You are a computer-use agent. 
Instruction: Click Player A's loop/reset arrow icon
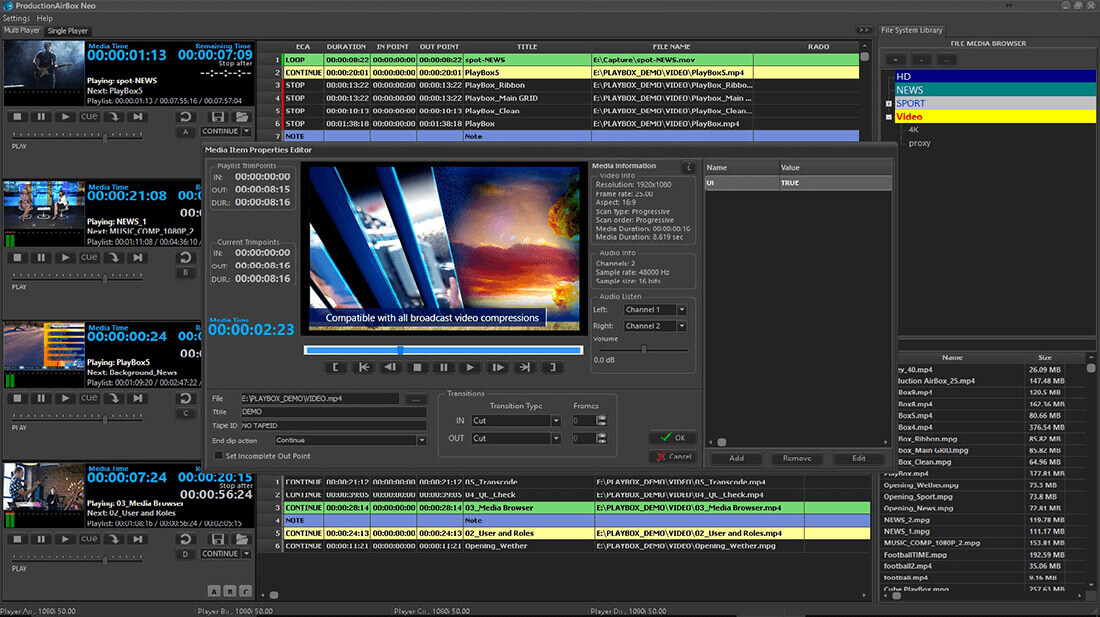coord(185,117)
